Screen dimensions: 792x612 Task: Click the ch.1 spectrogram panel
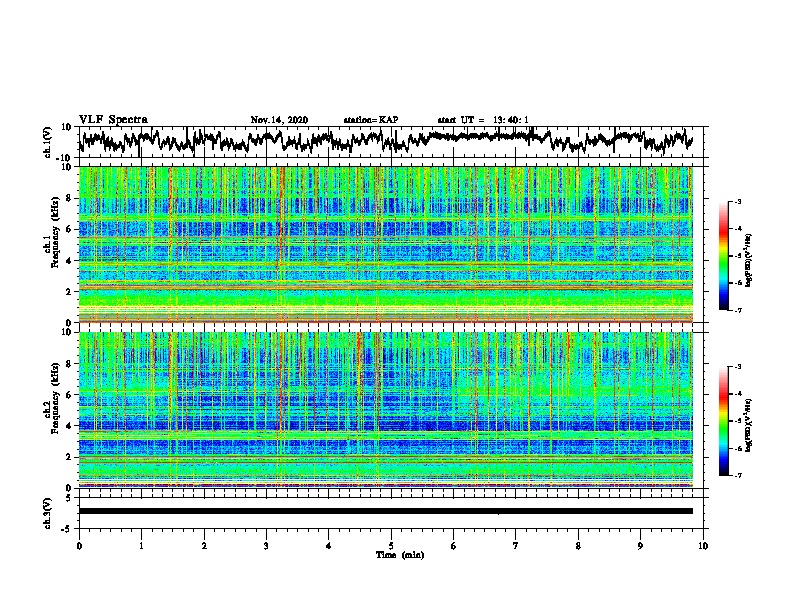(386, 244)
